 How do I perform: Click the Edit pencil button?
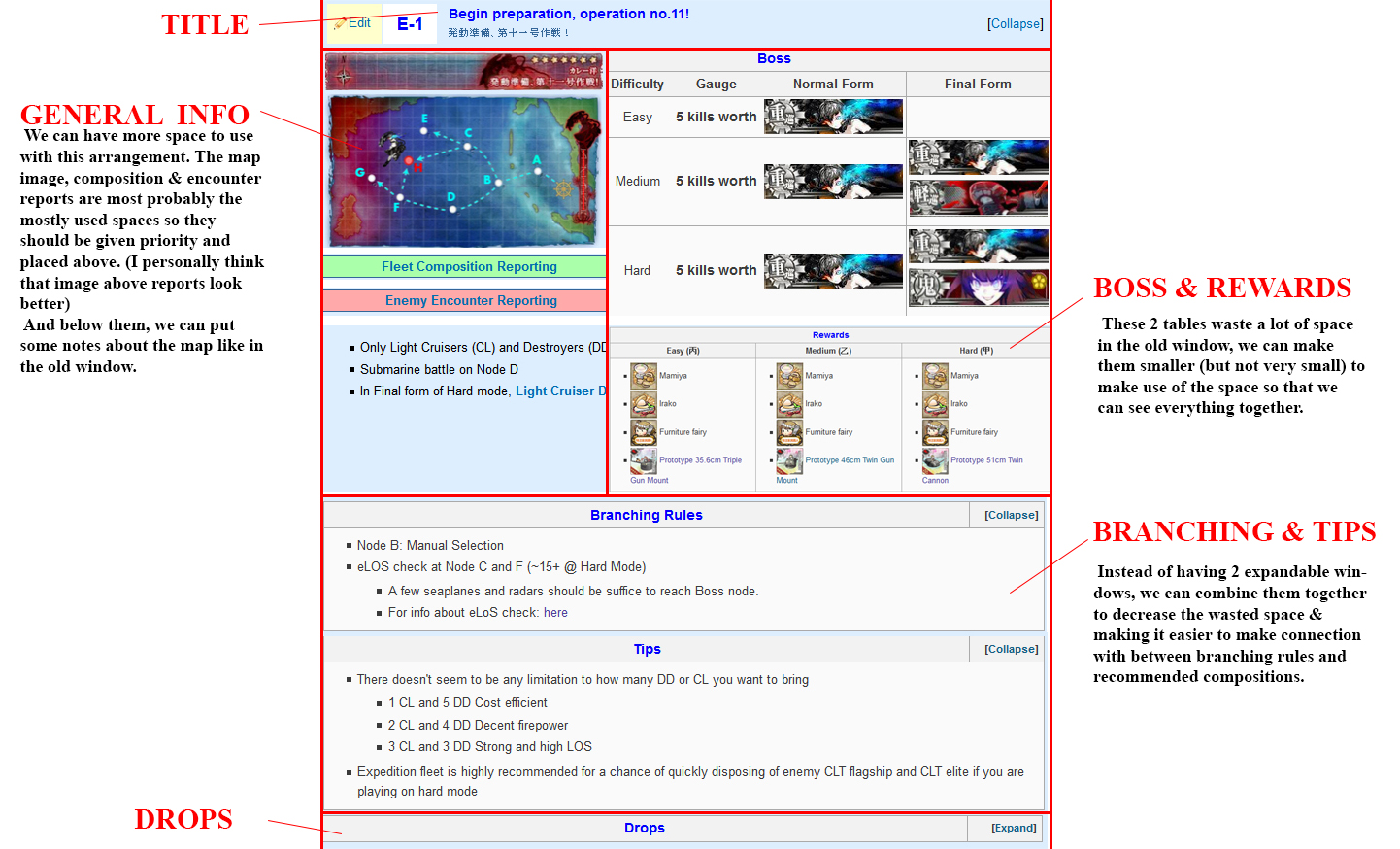click(x=353, y=23)
